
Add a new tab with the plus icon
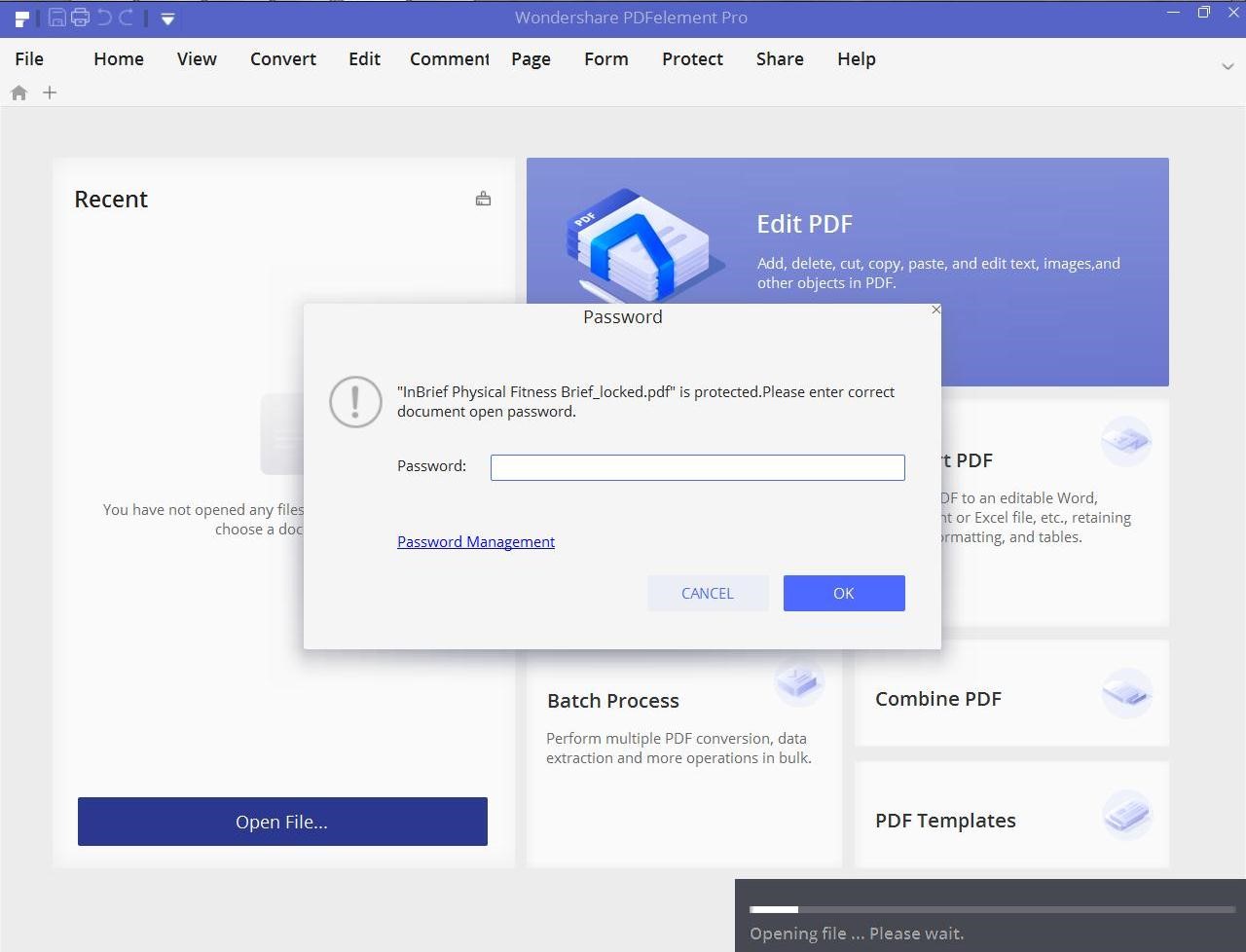pos(50,92)
